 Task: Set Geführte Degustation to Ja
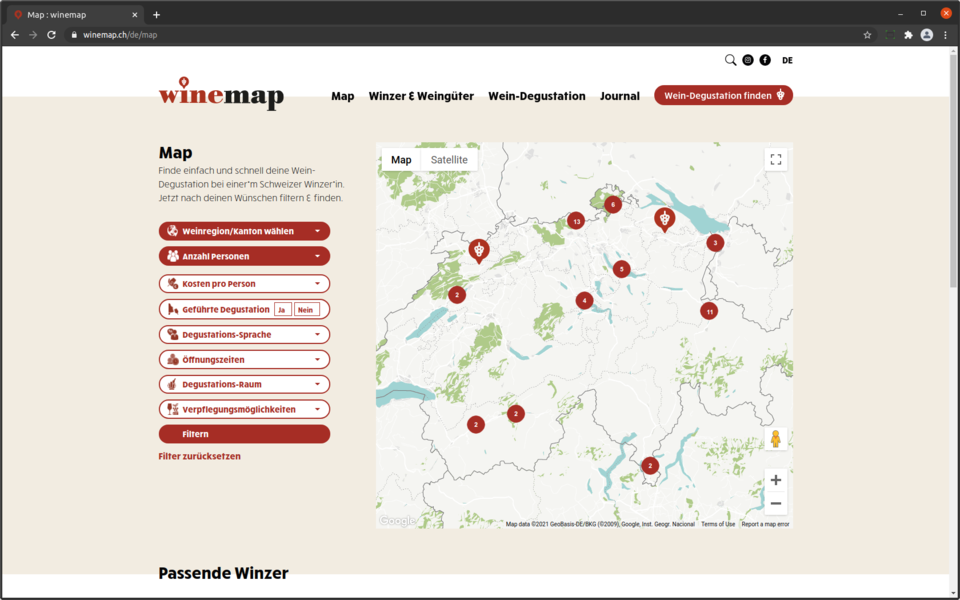282,310
